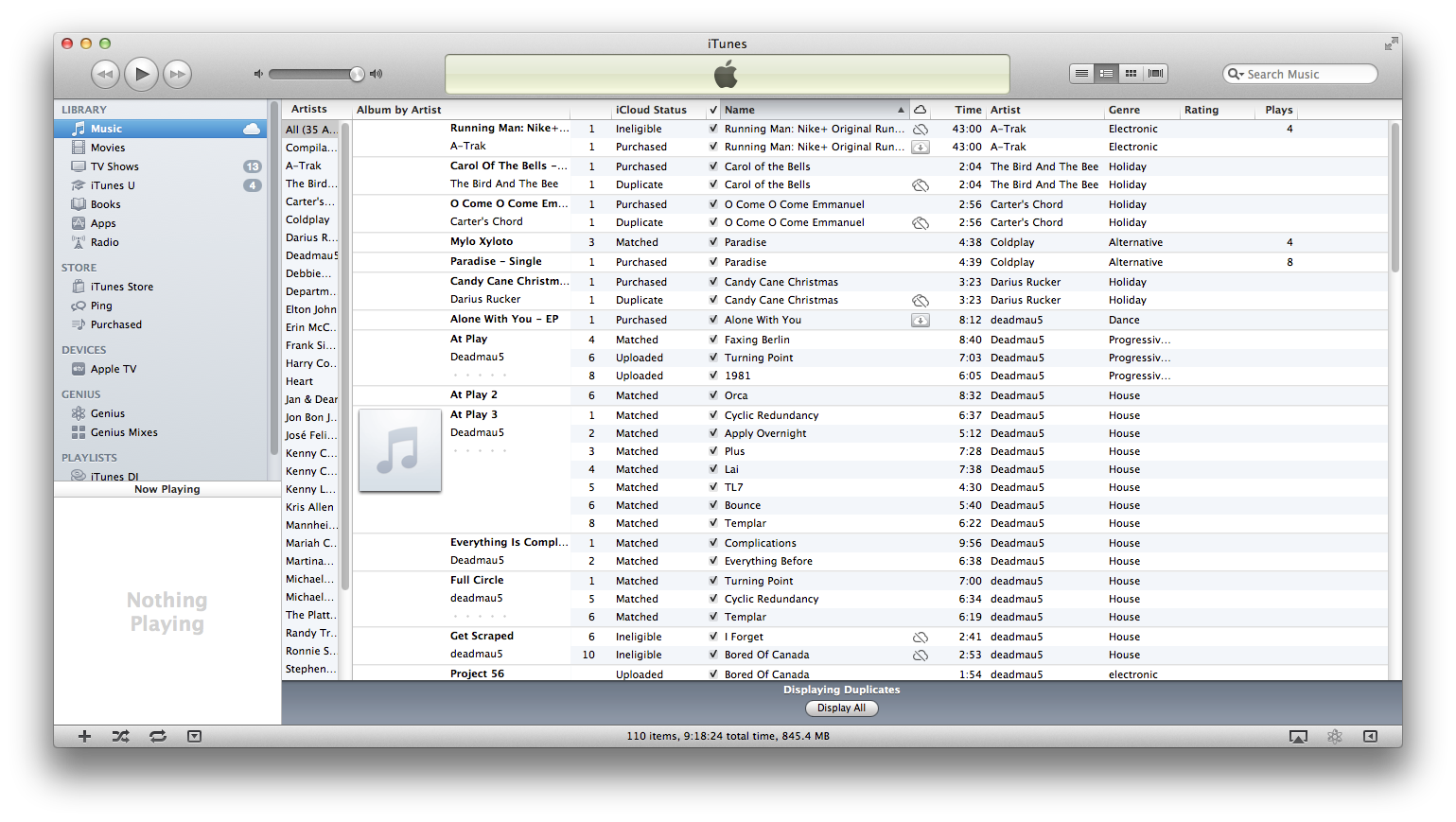The width and height of the screenshot is (1456, 822).
Task: Add a new playlist with plus icon
Action: (84, 736)
